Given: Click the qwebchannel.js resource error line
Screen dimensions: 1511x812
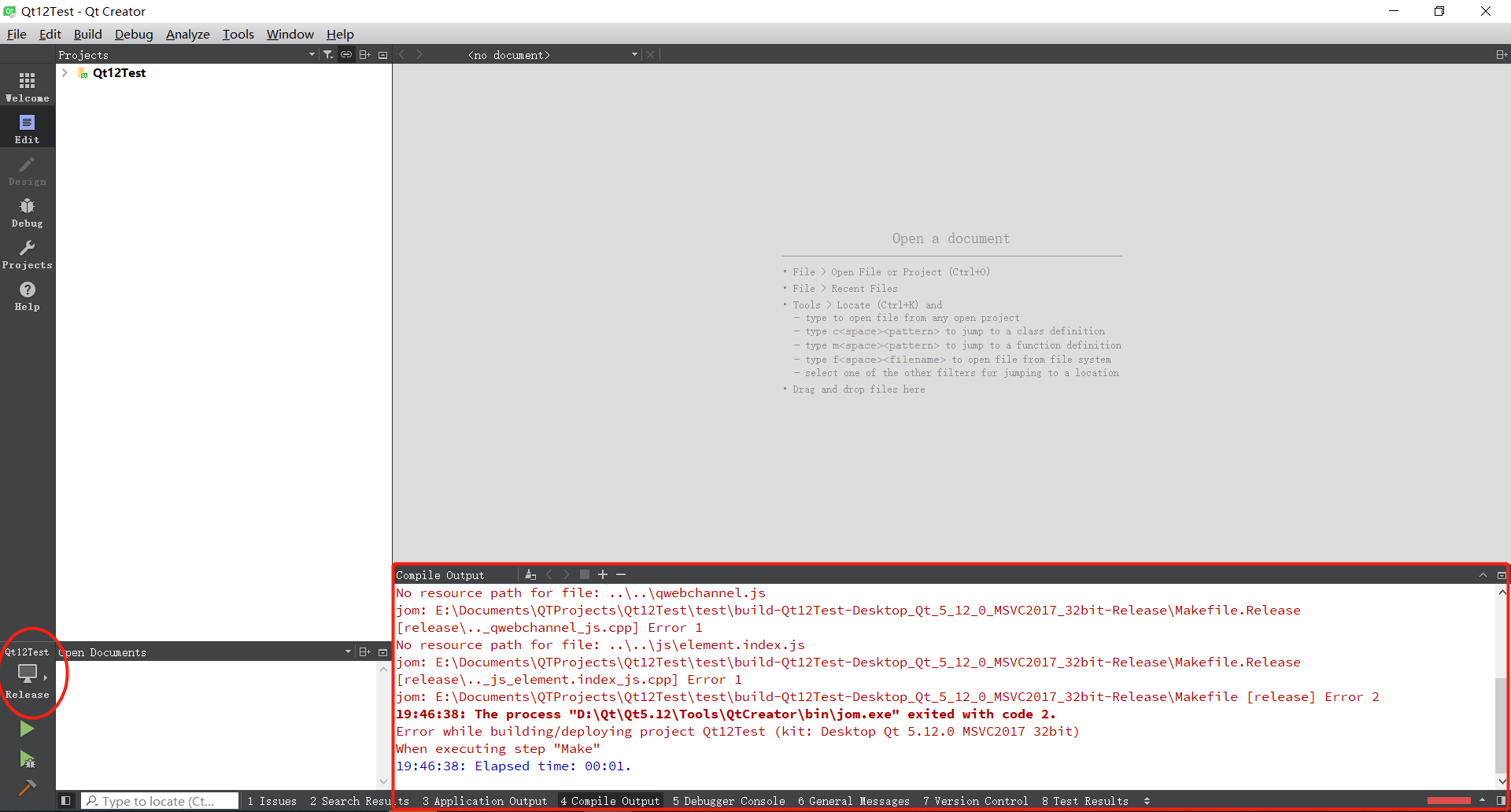Looking at the screenshot, I should [x=581, y=593].
